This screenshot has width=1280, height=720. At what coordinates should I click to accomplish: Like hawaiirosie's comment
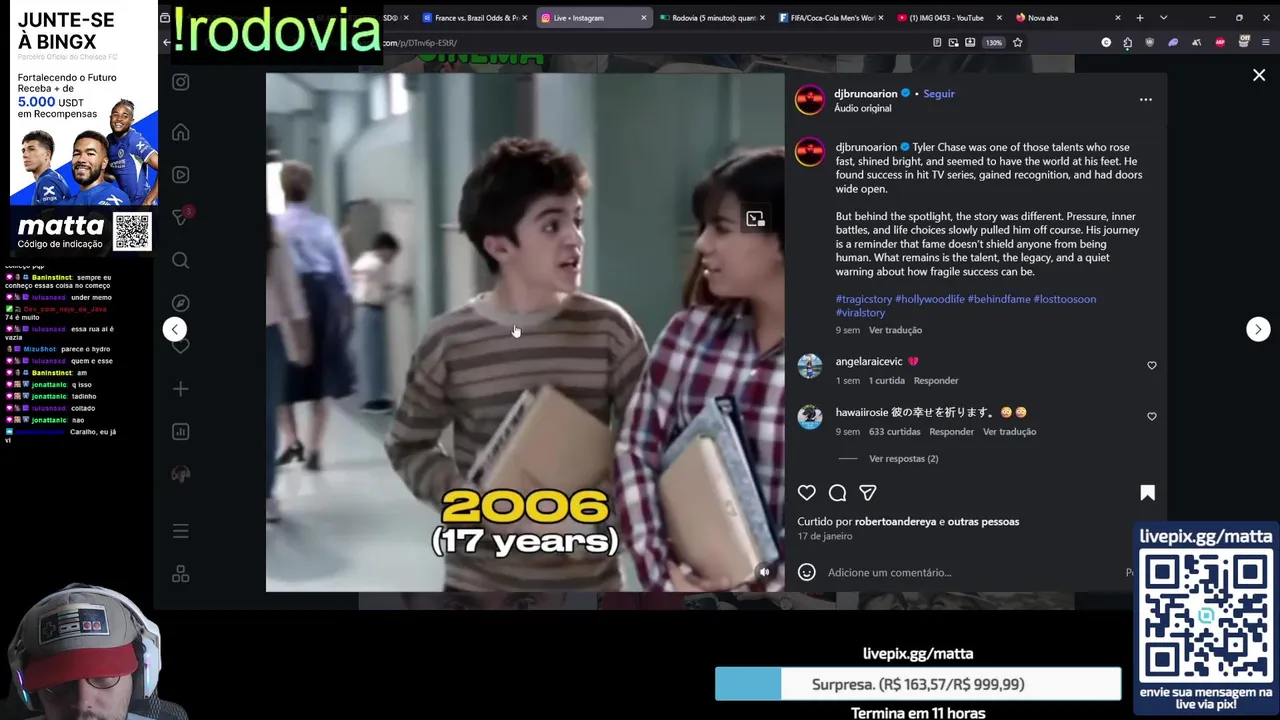pyautogui.click(x=1151, y=417)
